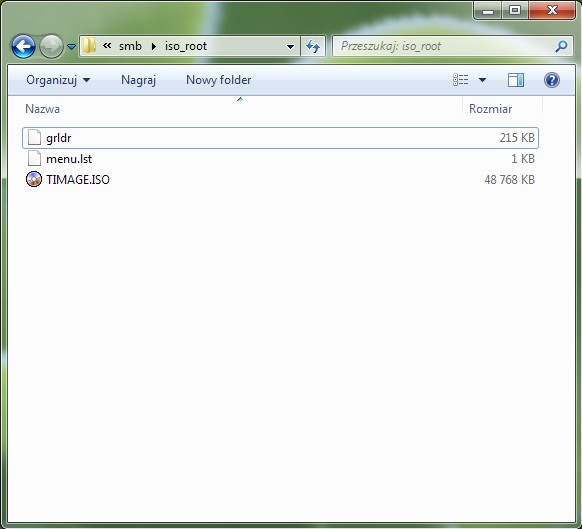582x529 pixels.
Task: Click the 215 KB size value
Action: click(x=517, y=138)
